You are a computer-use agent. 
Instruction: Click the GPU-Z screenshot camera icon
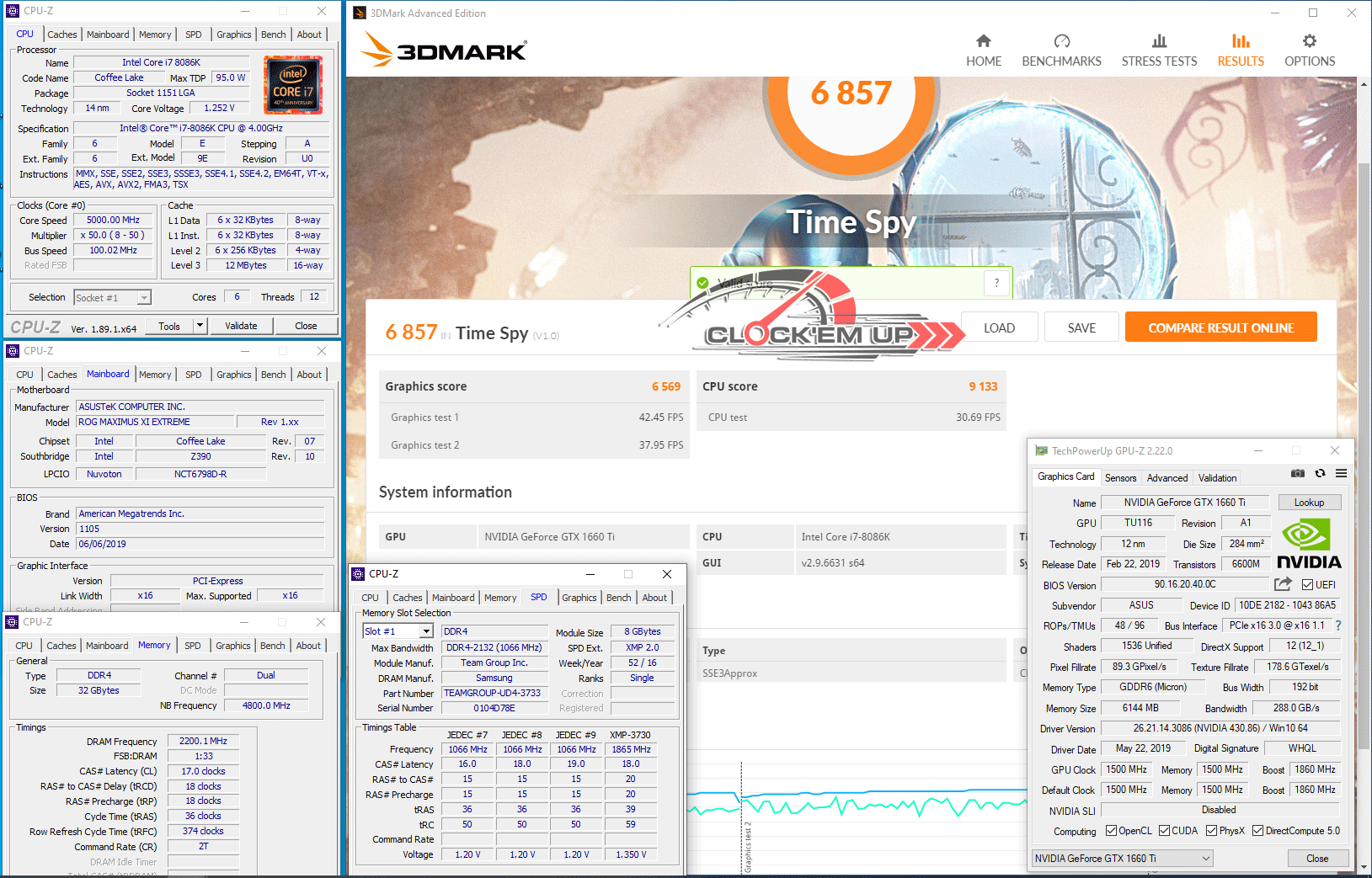1298,474
